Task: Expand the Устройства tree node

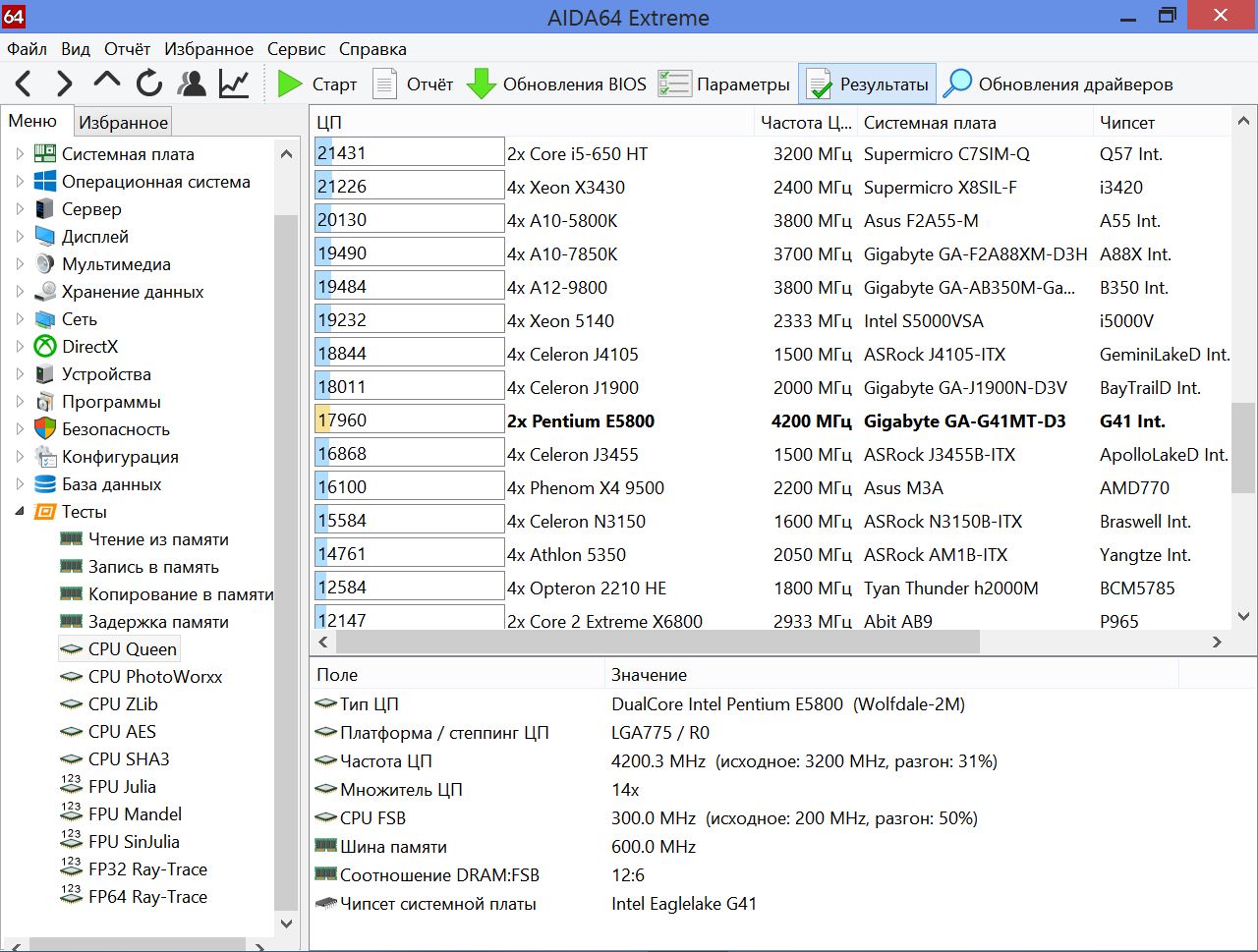Action: (x=20, y=374)
